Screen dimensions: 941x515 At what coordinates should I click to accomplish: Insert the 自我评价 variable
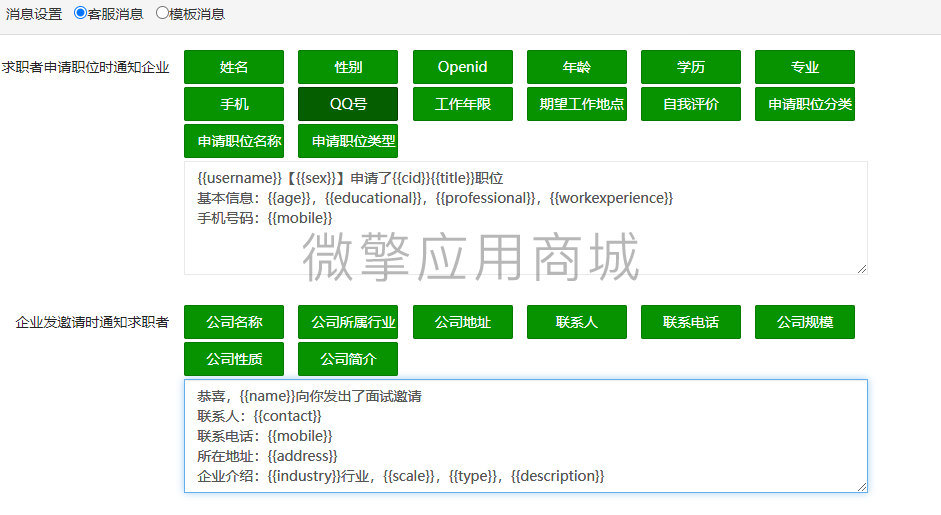(x=690, y=104)
